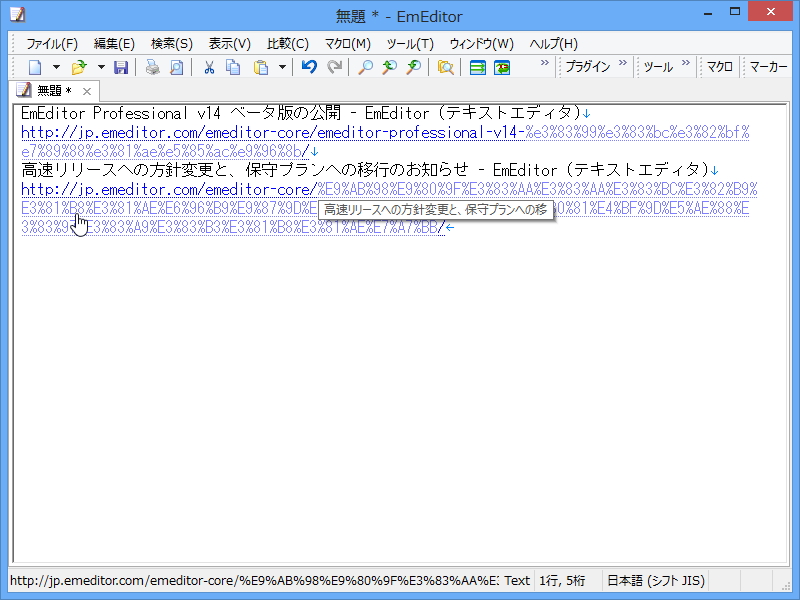The image size is (800, 600).
Task: Maximize the EmEditor window
Action: (x=735, y=12)
